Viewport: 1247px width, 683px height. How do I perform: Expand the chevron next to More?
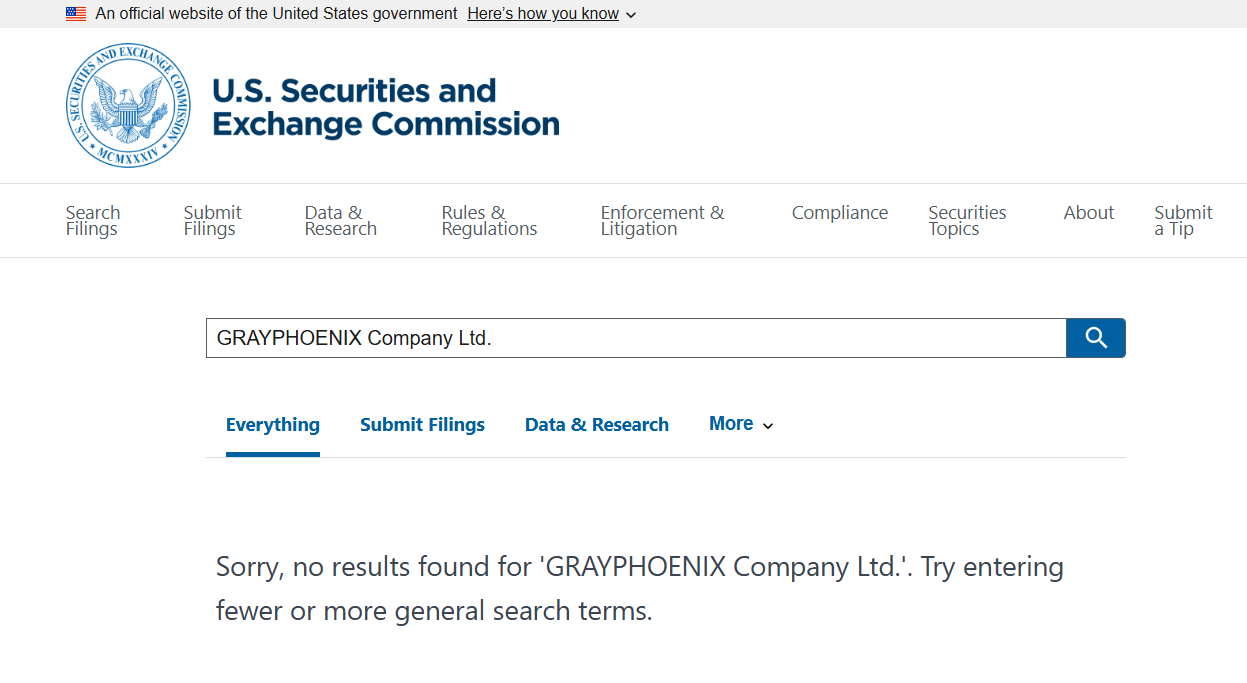tap(769, 425)
